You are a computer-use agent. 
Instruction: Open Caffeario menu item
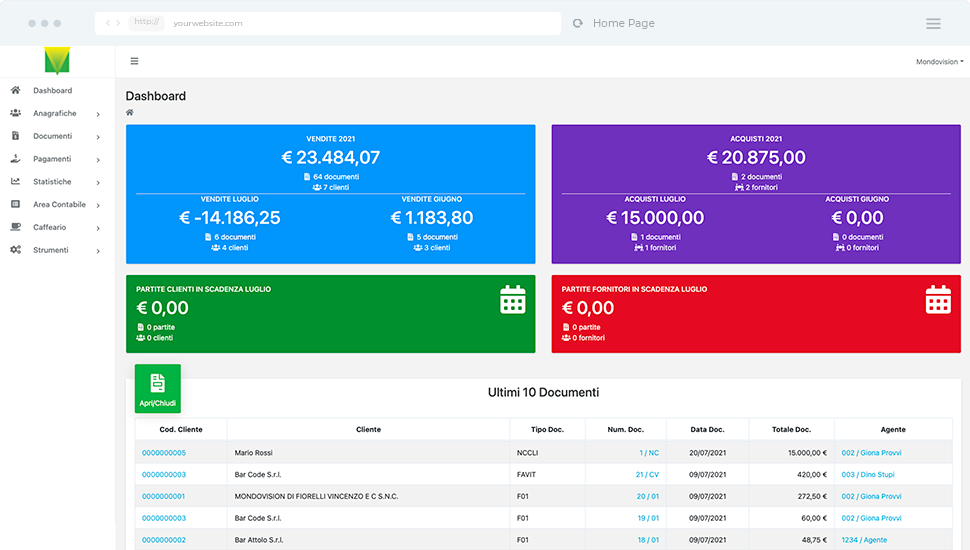56,227
